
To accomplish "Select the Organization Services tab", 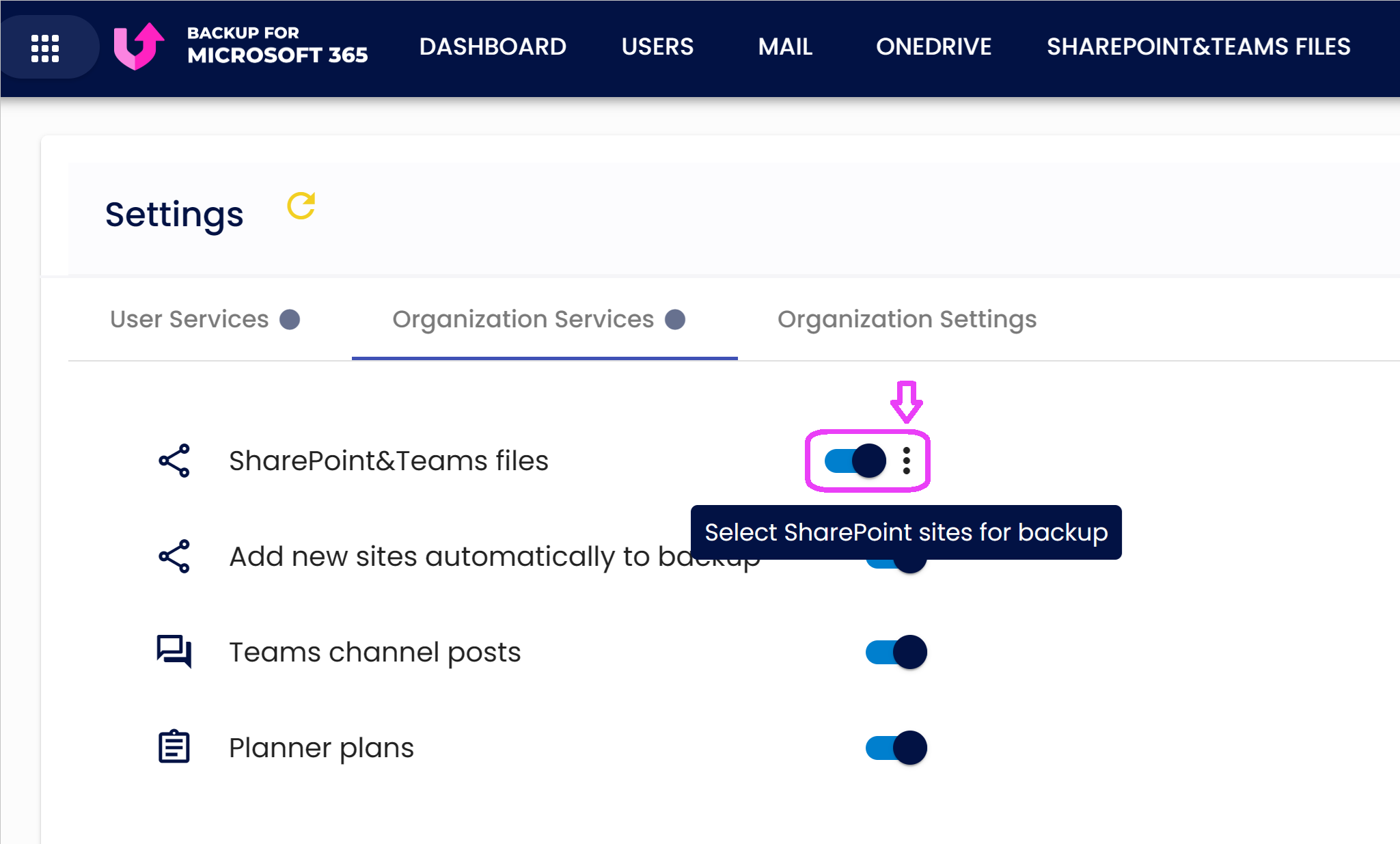I will pos(545,319).
